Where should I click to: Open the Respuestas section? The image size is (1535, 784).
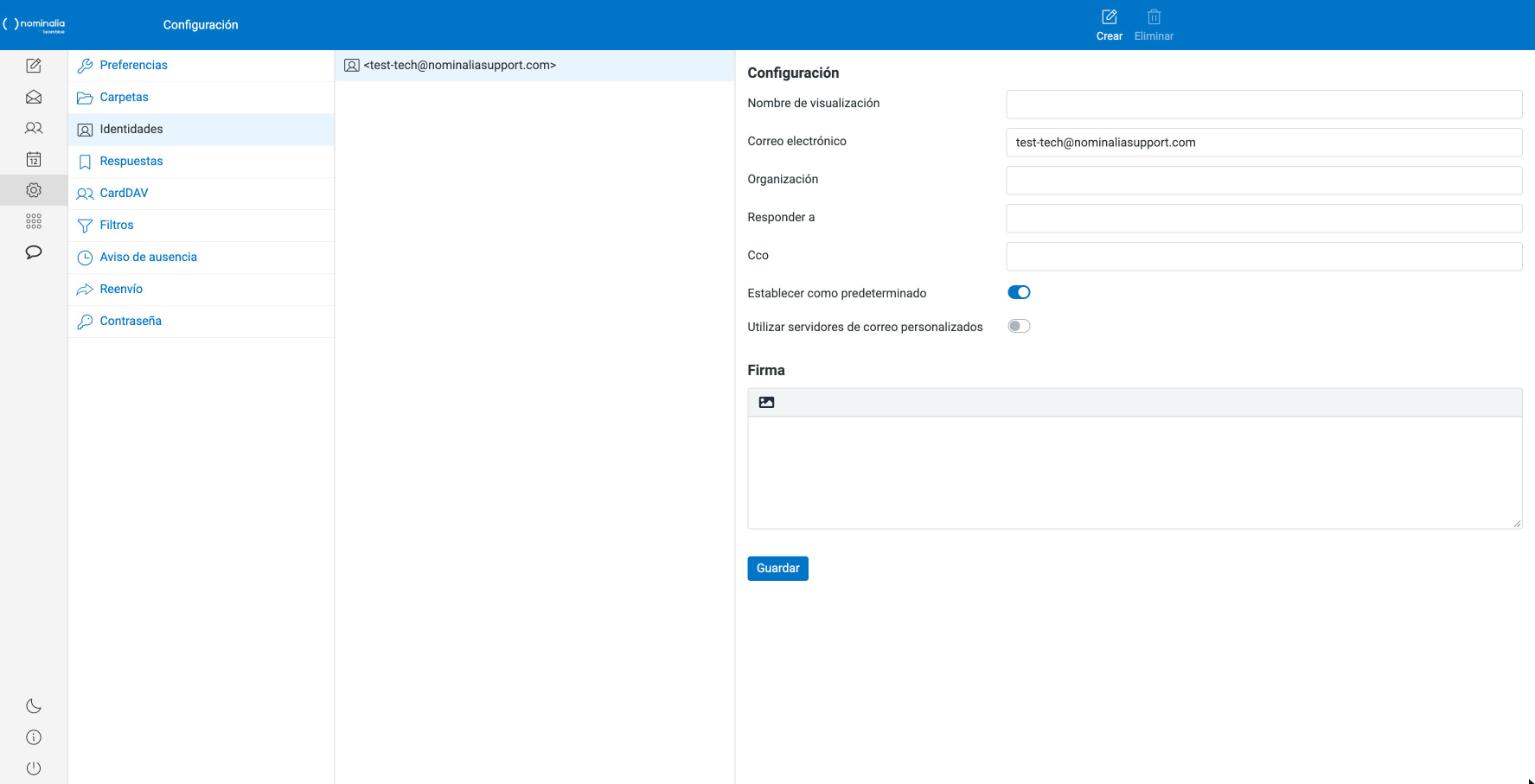pos(201,161)
